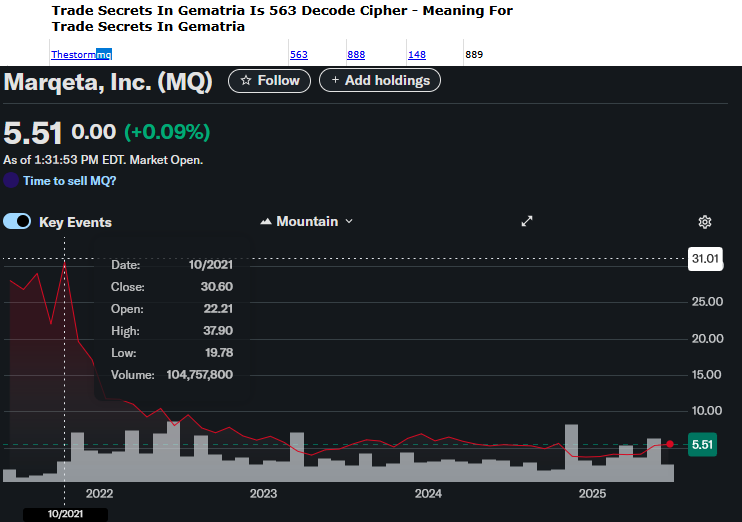Click the Follow button for Marqeta

tap(269, 81)
